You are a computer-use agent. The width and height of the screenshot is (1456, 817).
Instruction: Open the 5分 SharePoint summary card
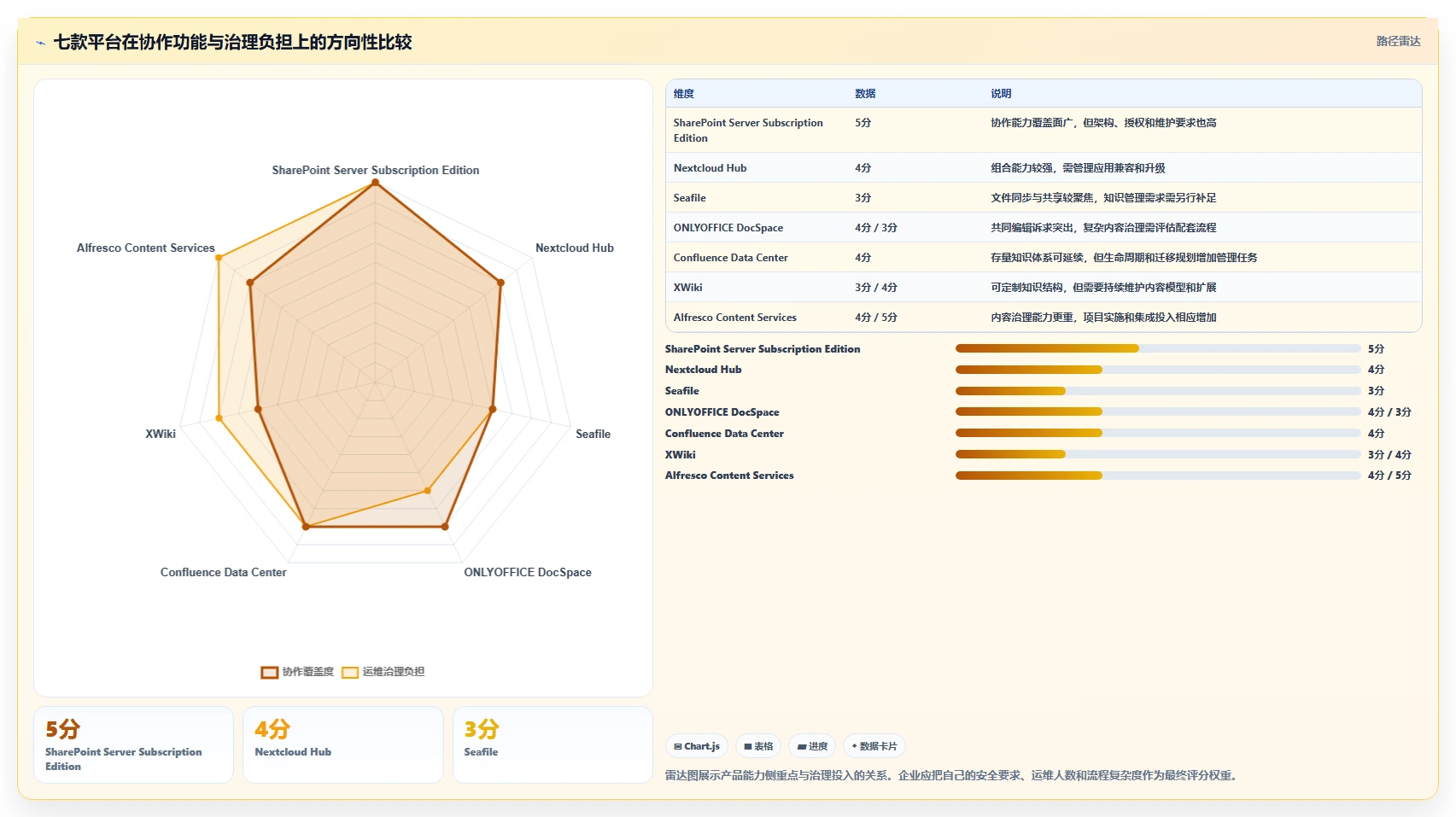(x=133, y=744)
